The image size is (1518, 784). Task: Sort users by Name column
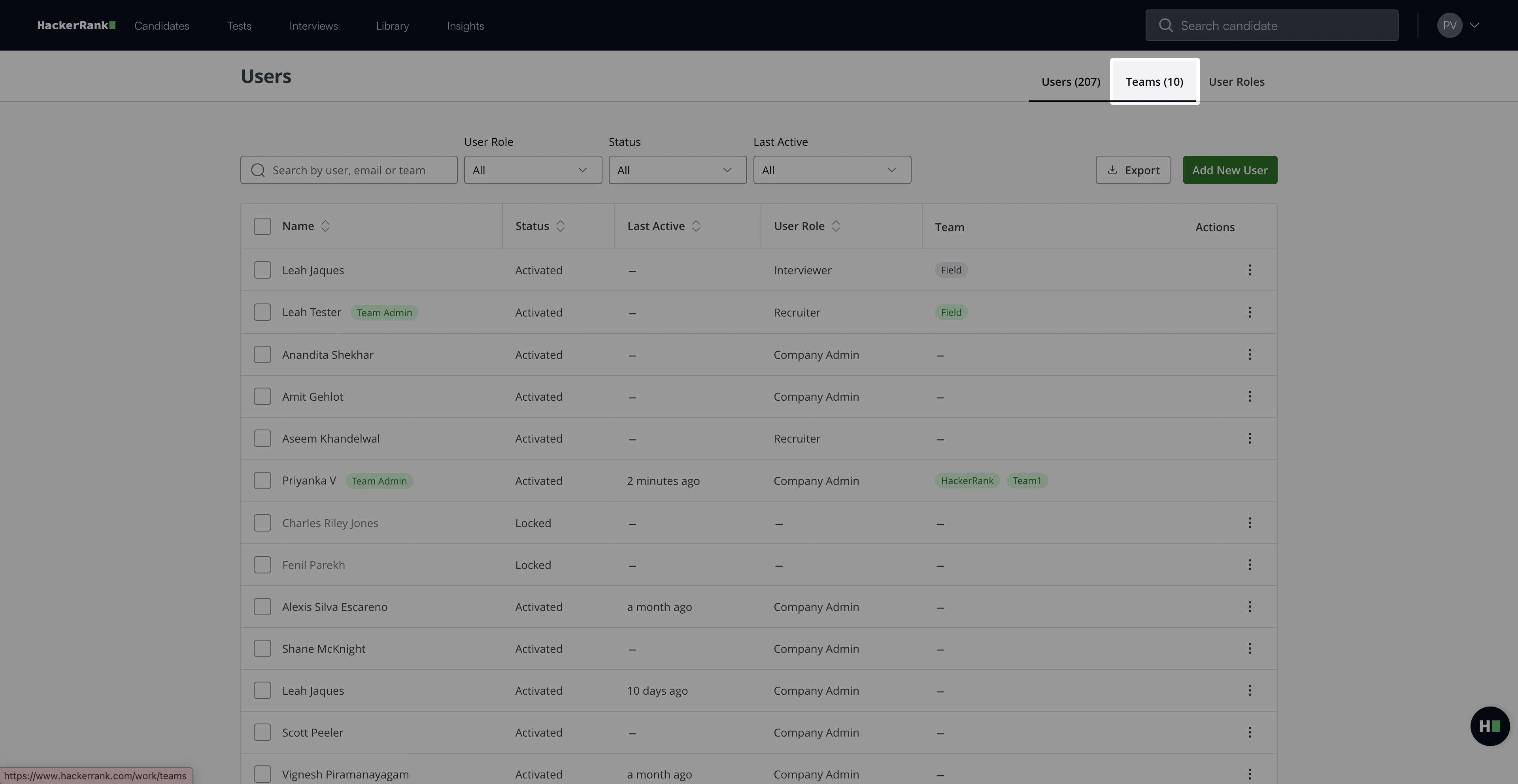[325, 226]
